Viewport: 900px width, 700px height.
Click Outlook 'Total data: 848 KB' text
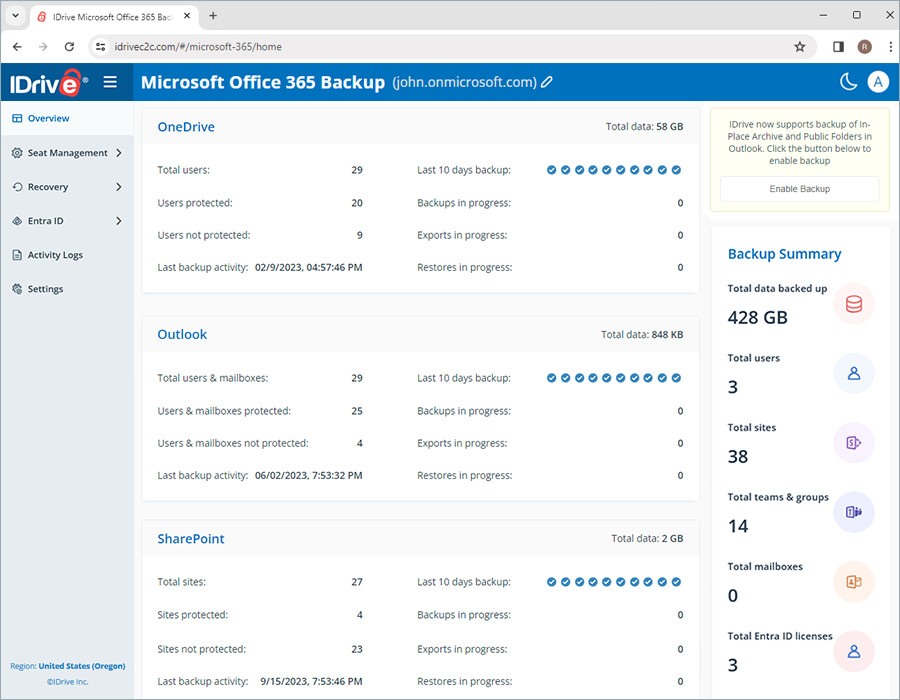pos(642,335)
